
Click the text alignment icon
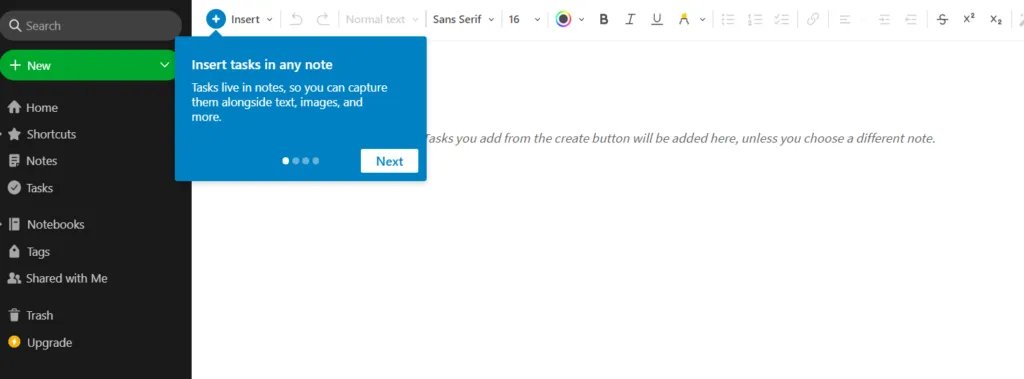(x=844, y=20)
